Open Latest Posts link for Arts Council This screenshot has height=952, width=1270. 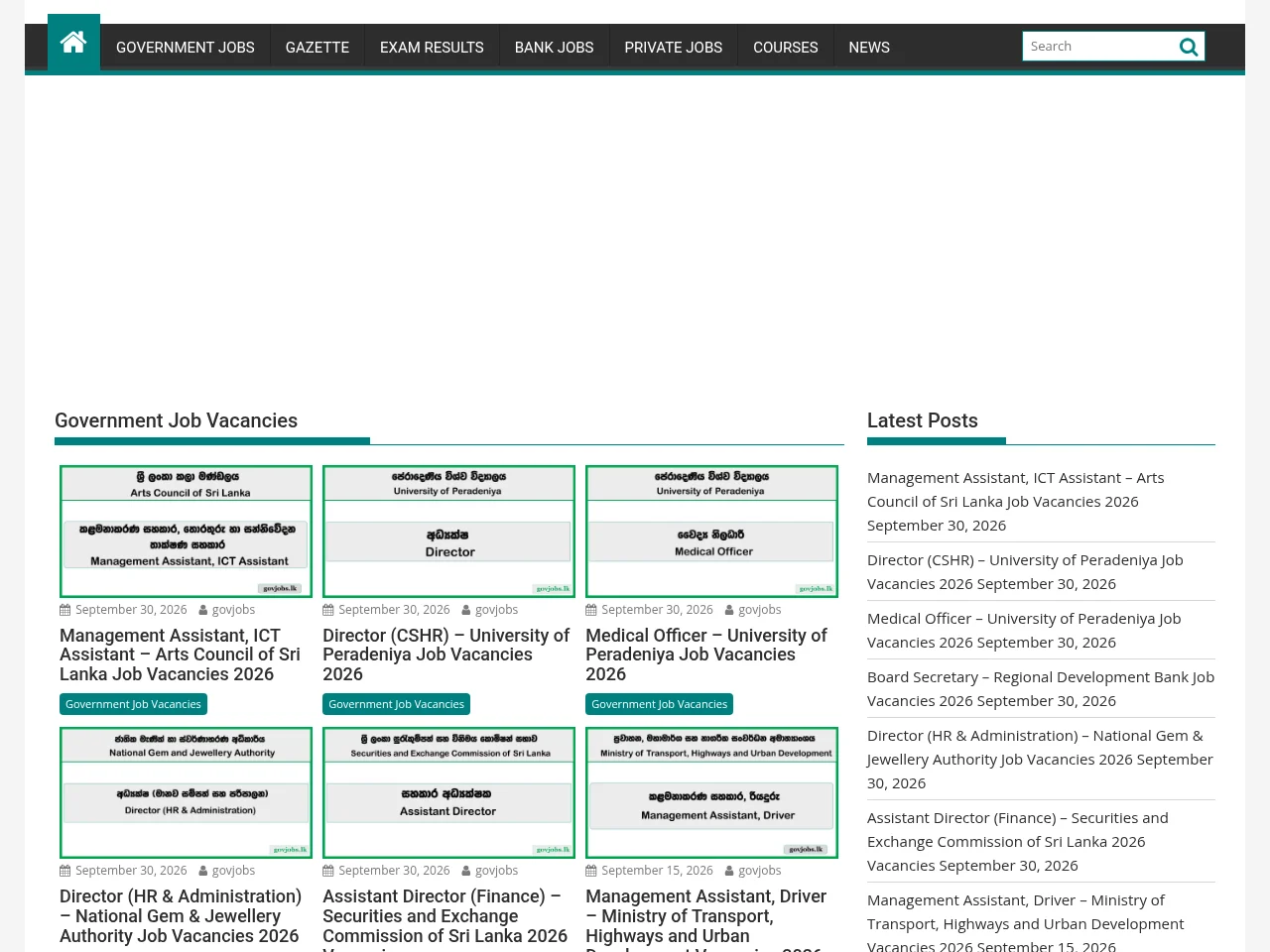point(1016,490)
